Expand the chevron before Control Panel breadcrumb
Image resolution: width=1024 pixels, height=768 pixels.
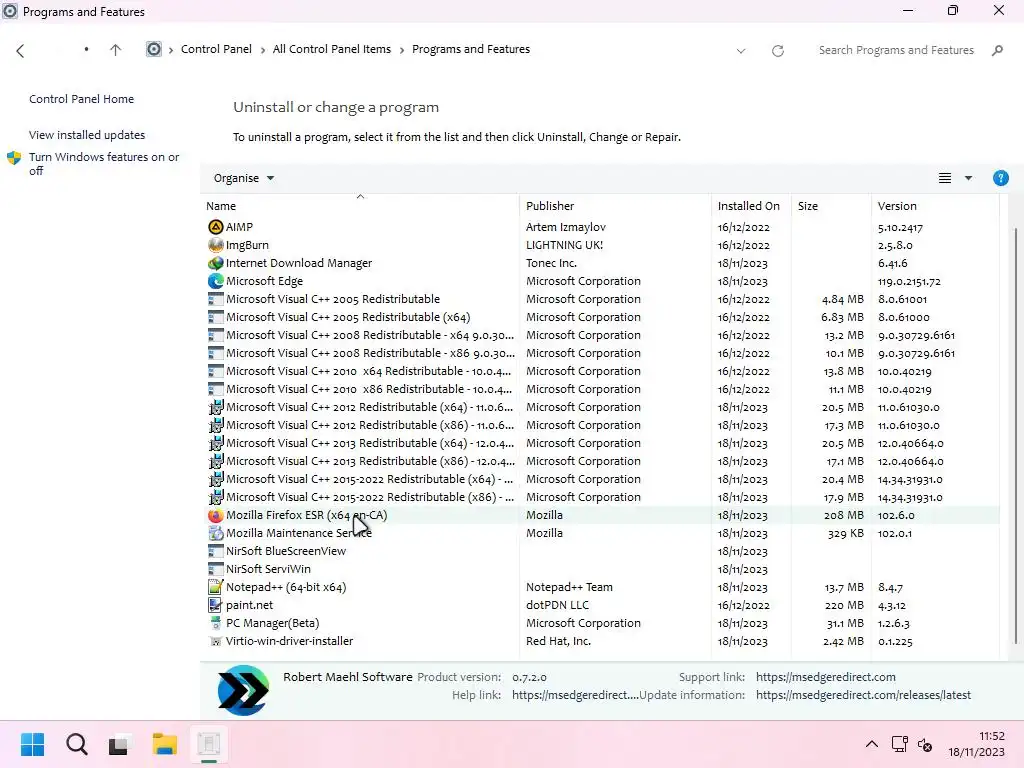[171, 50]
